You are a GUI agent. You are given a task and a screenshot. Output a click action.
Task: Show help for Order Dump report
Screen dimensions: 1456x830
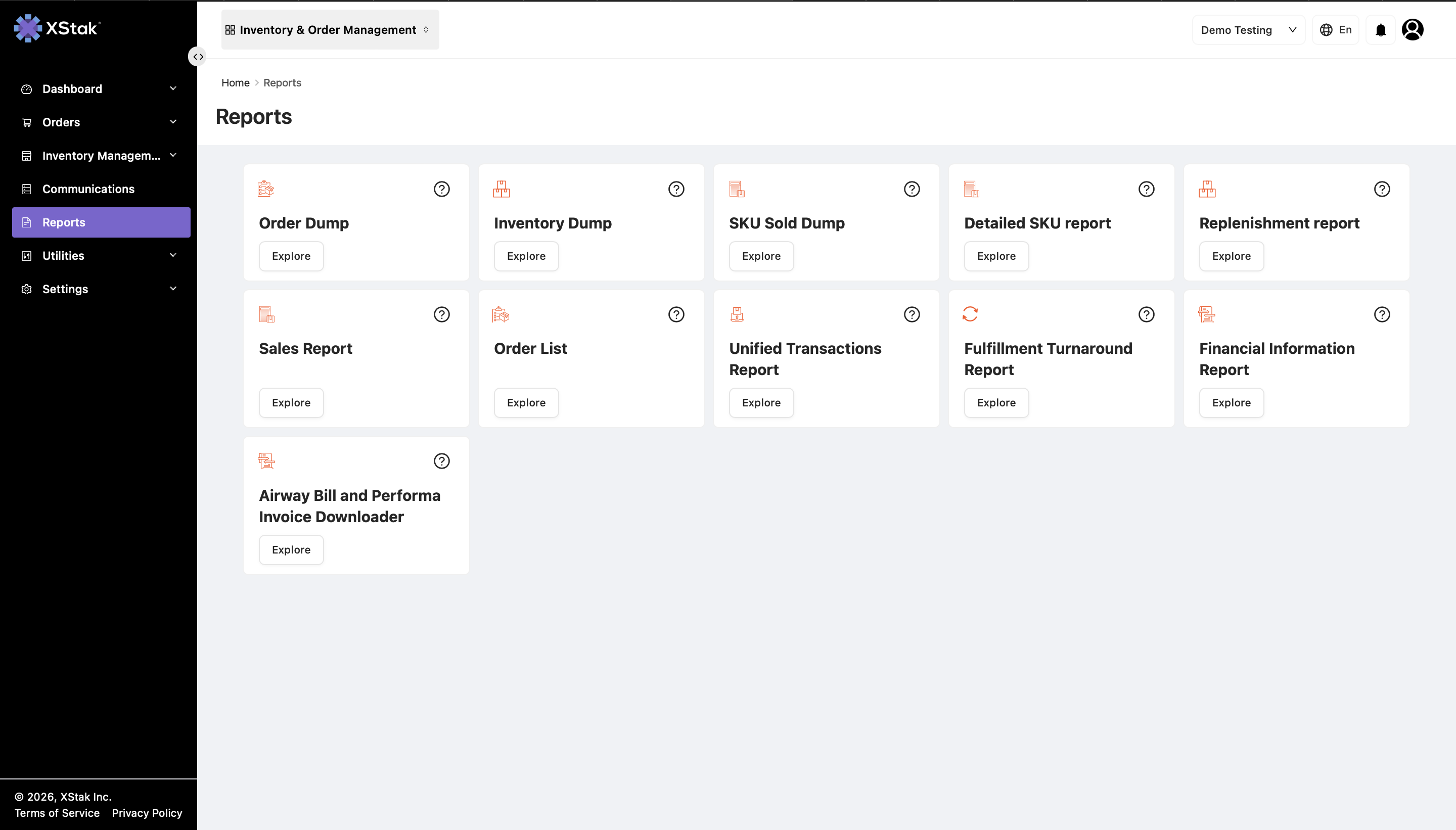(x=441, y=189)
